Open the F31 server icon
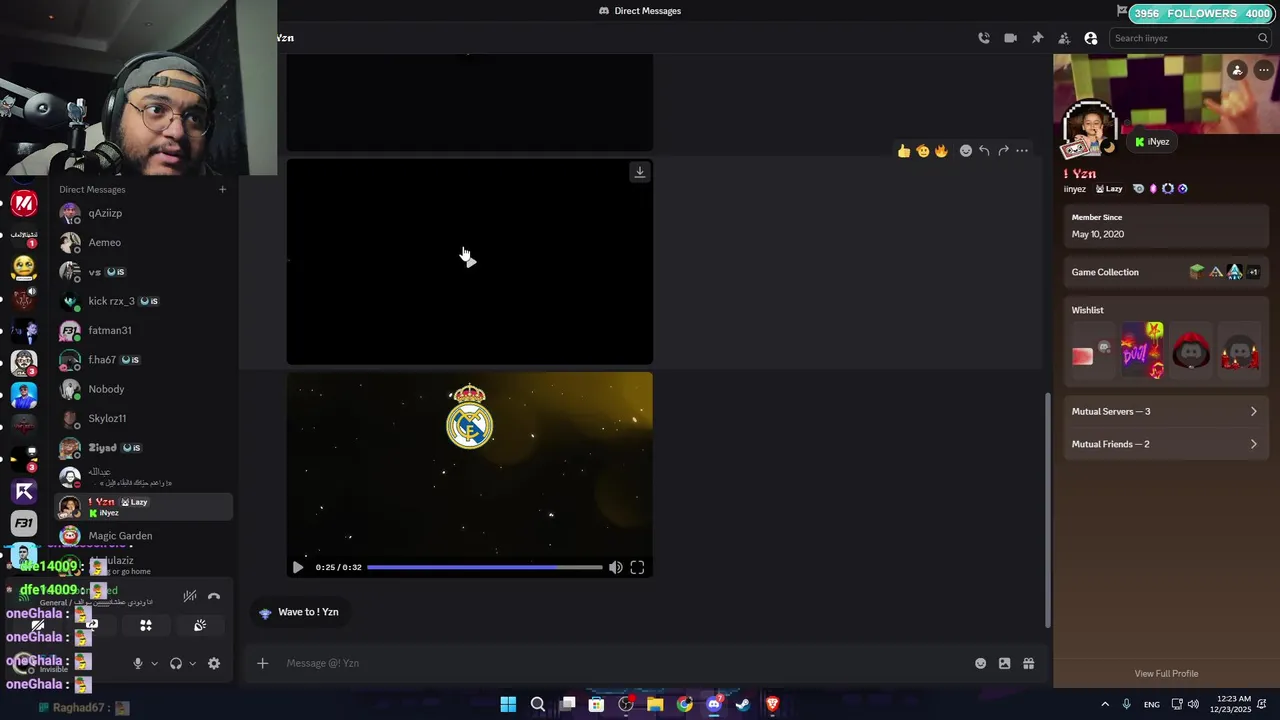 click(24, 523)
